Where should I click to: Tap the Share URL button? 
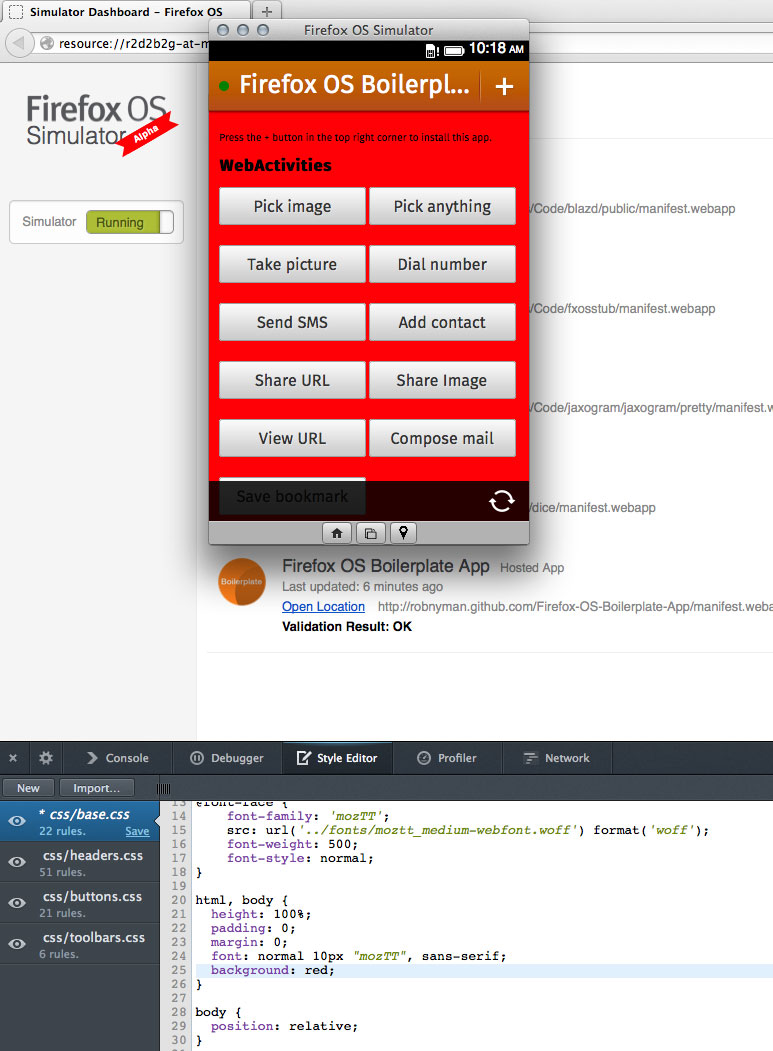click(292, 380)
